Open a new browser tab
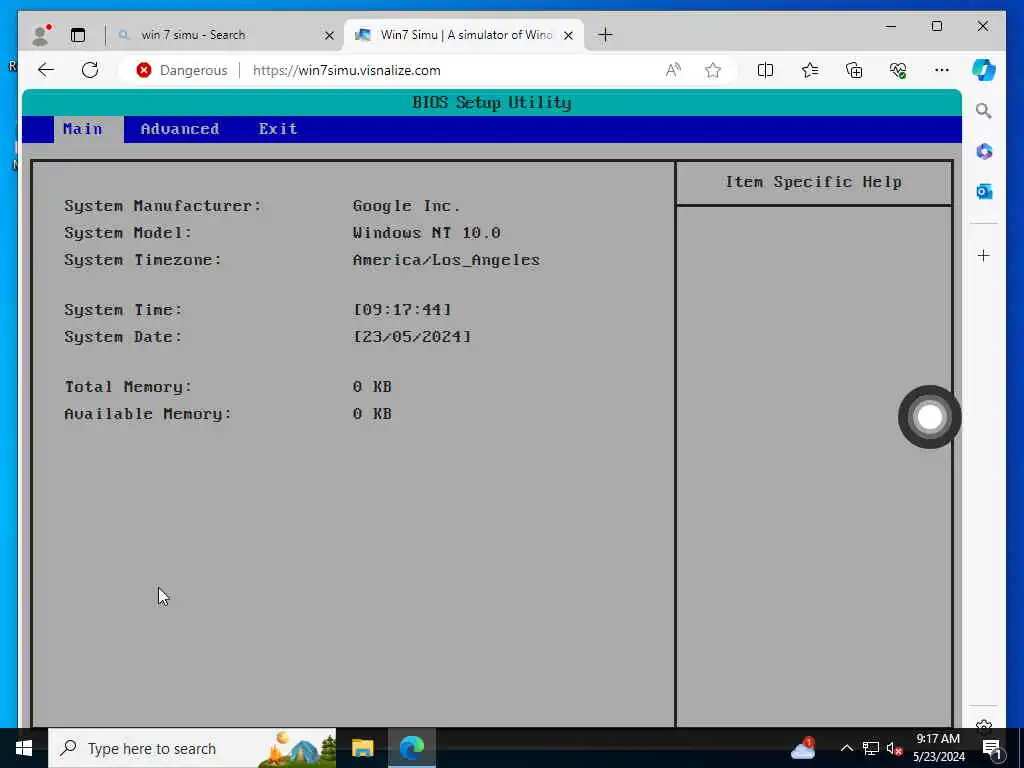This screenshot has height=768, width=1024. [605, 35]
